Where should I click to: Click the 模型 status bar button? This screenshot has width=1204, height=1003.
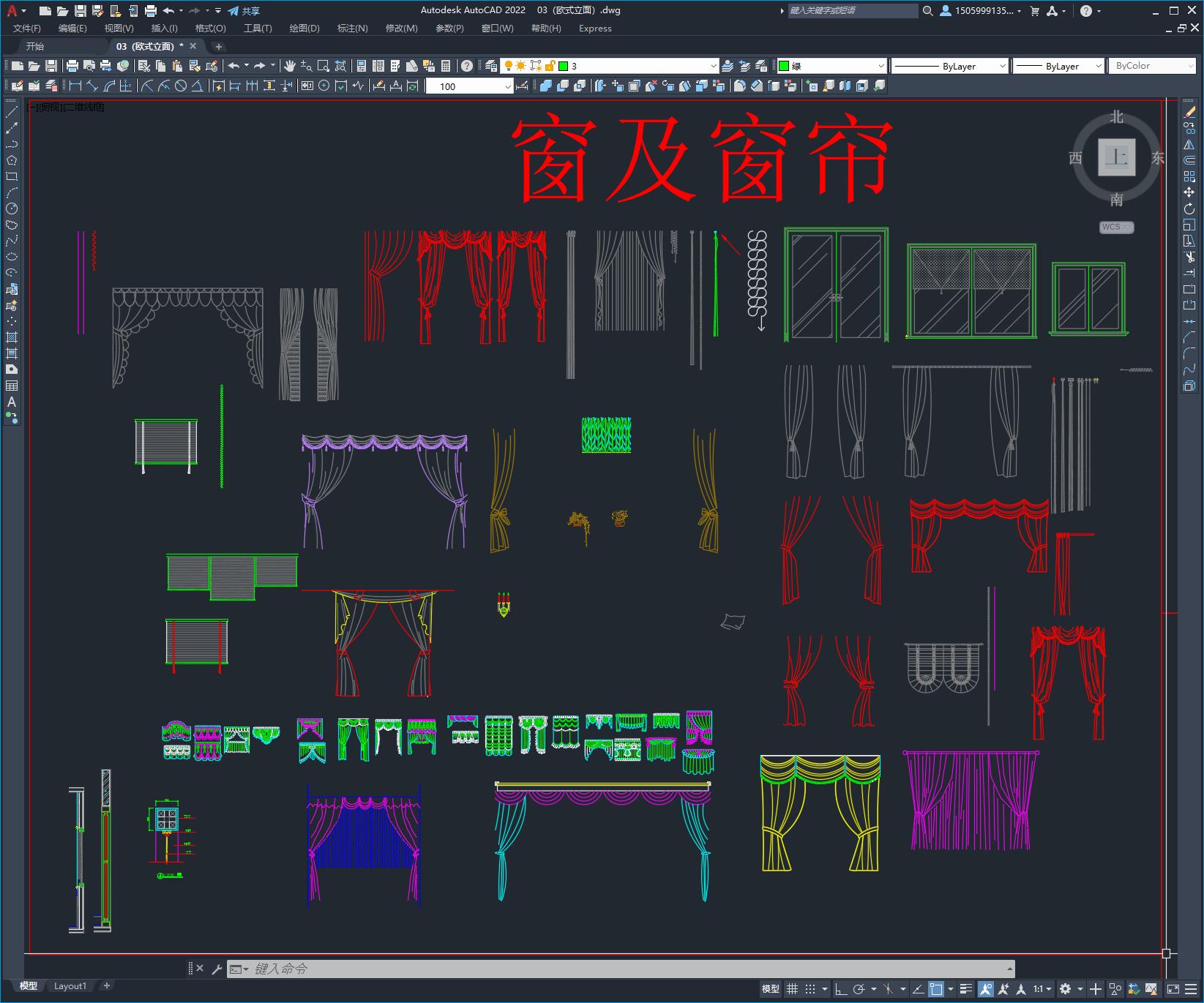click(x=771, y=989)
